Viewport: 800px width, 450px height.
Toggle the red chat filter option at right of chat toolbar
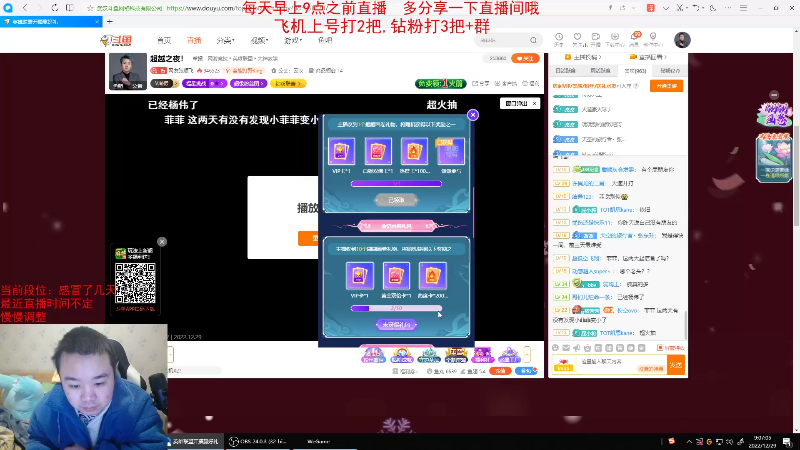[671, 348]
